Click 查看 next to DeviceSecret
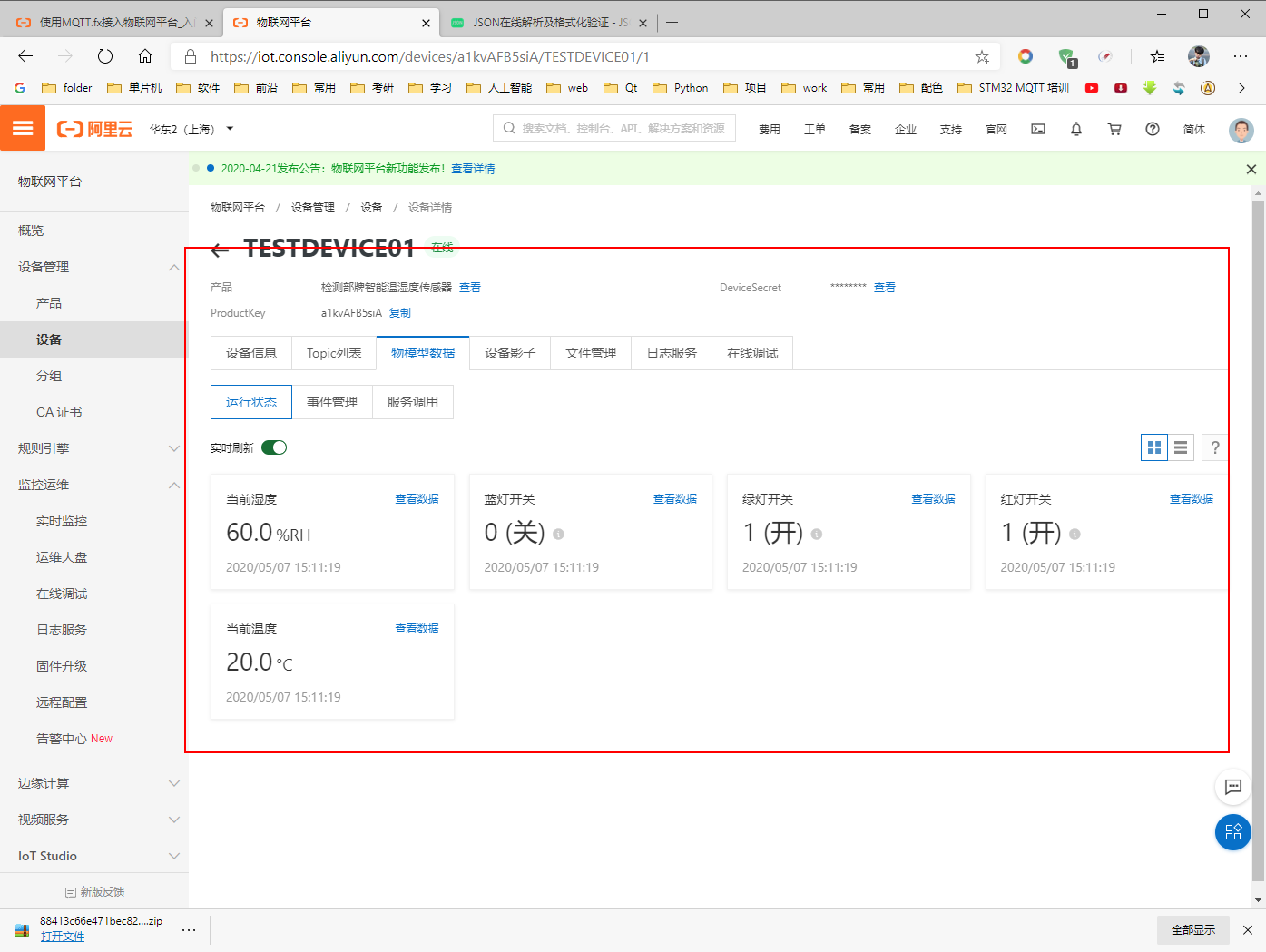The image size is (1266, 952). [885, 288]
